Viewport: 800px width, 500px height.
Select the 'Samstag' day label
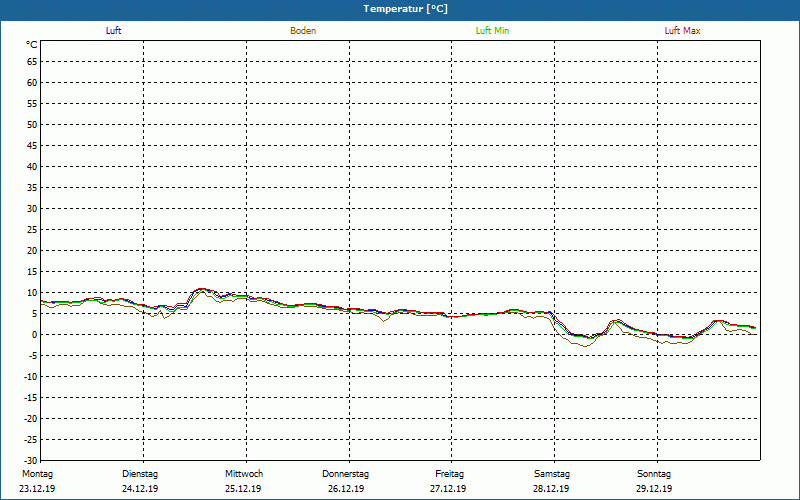point(552,474)
